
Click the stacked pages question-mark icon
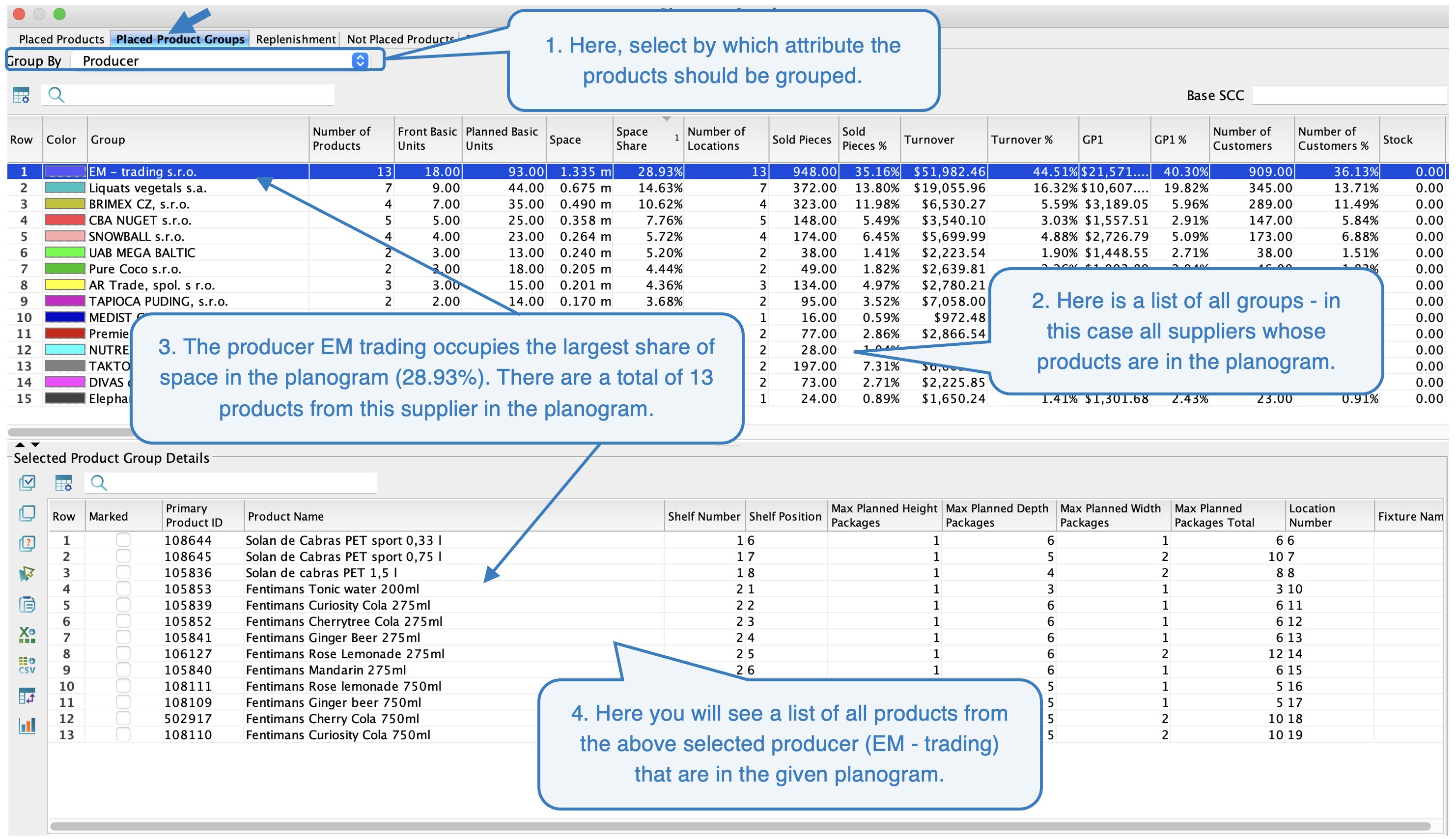27,544
